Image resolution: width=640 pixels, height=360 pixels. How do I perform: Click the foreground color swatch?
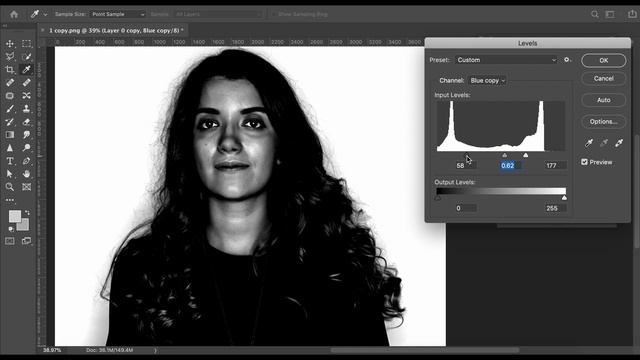15,216
